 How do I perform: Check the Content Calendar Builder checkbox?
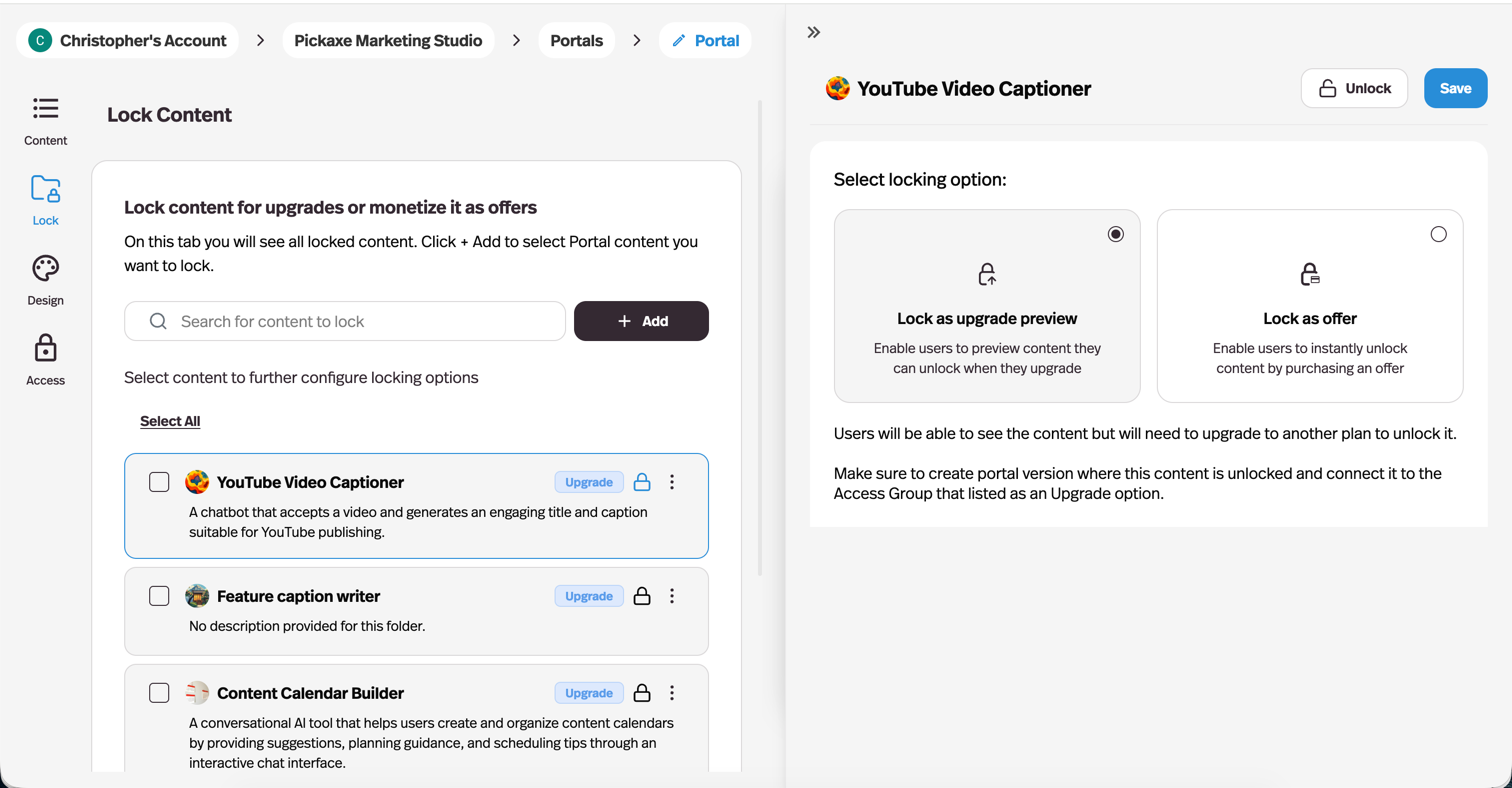pyautogui.click(x=159, y=692)
